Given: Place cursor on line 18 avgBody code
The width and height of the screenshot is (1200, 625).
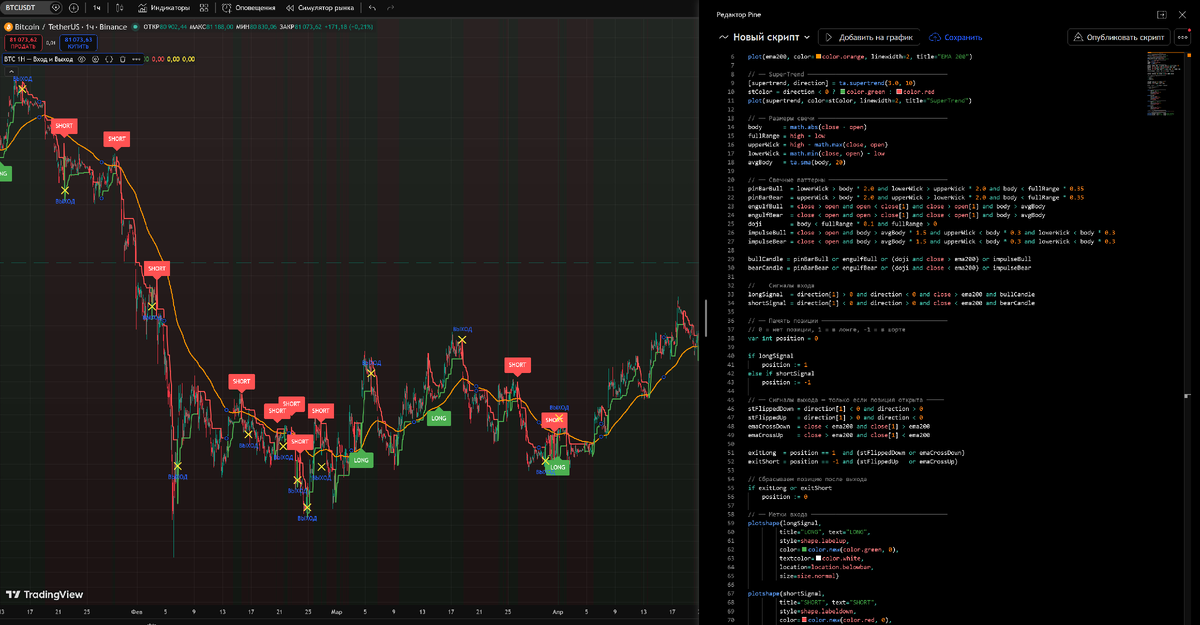Looking at the screenshot, I should (x=795, y=162).
